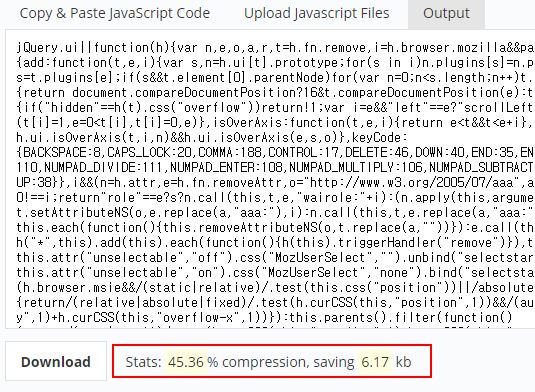Click the line containing triggerHandler("remove")

[x=275, y=243]
